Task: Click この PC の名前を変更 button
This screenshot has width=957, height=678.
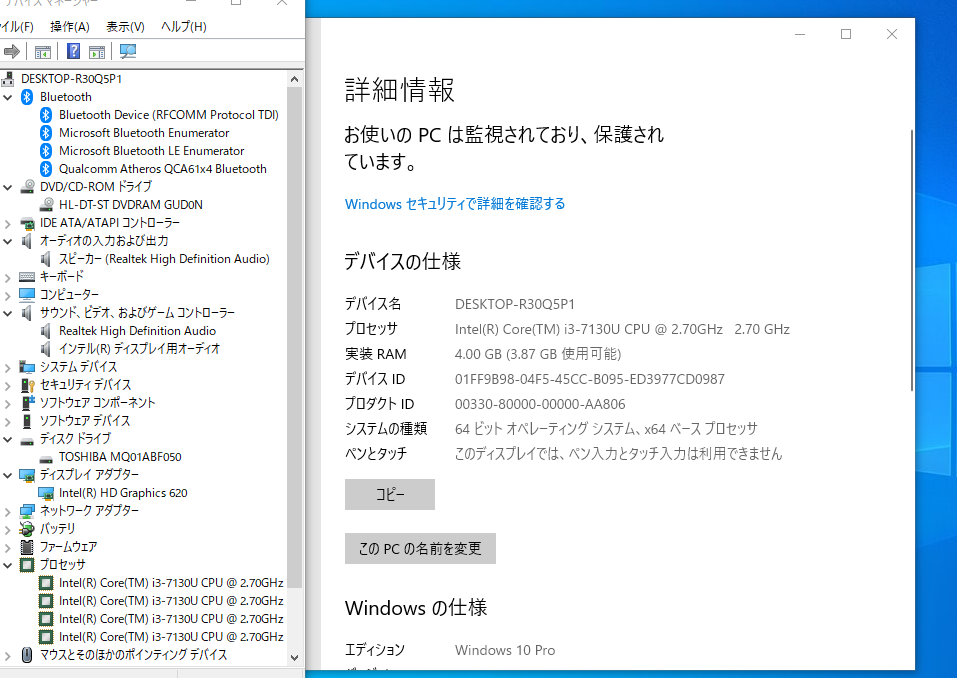Action: pos(420,549)
